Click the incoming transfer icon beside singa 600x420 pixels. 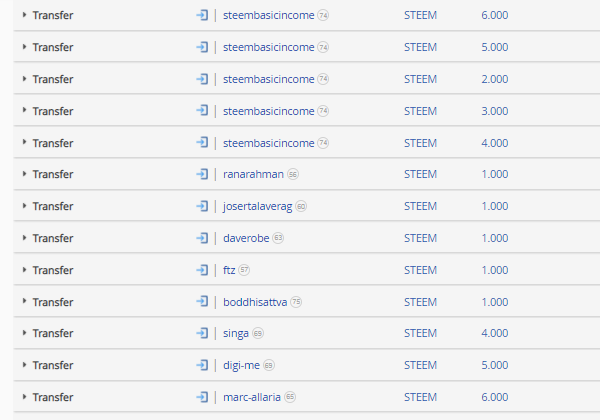[202, 333]
